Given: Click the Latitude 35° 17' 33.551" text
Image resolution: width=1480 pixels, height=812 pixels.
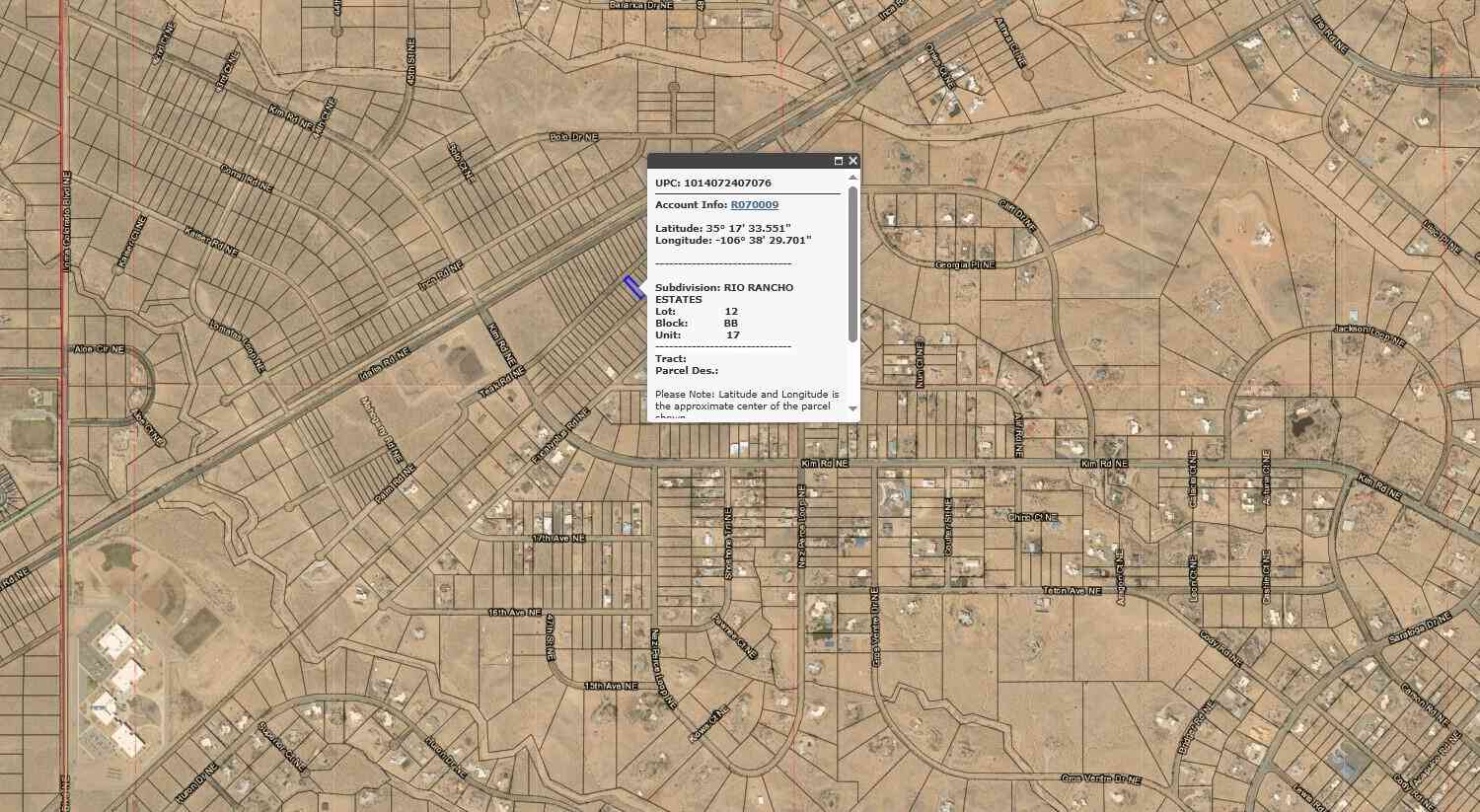Looking at the screenshot, I should [x=723, y=228].
